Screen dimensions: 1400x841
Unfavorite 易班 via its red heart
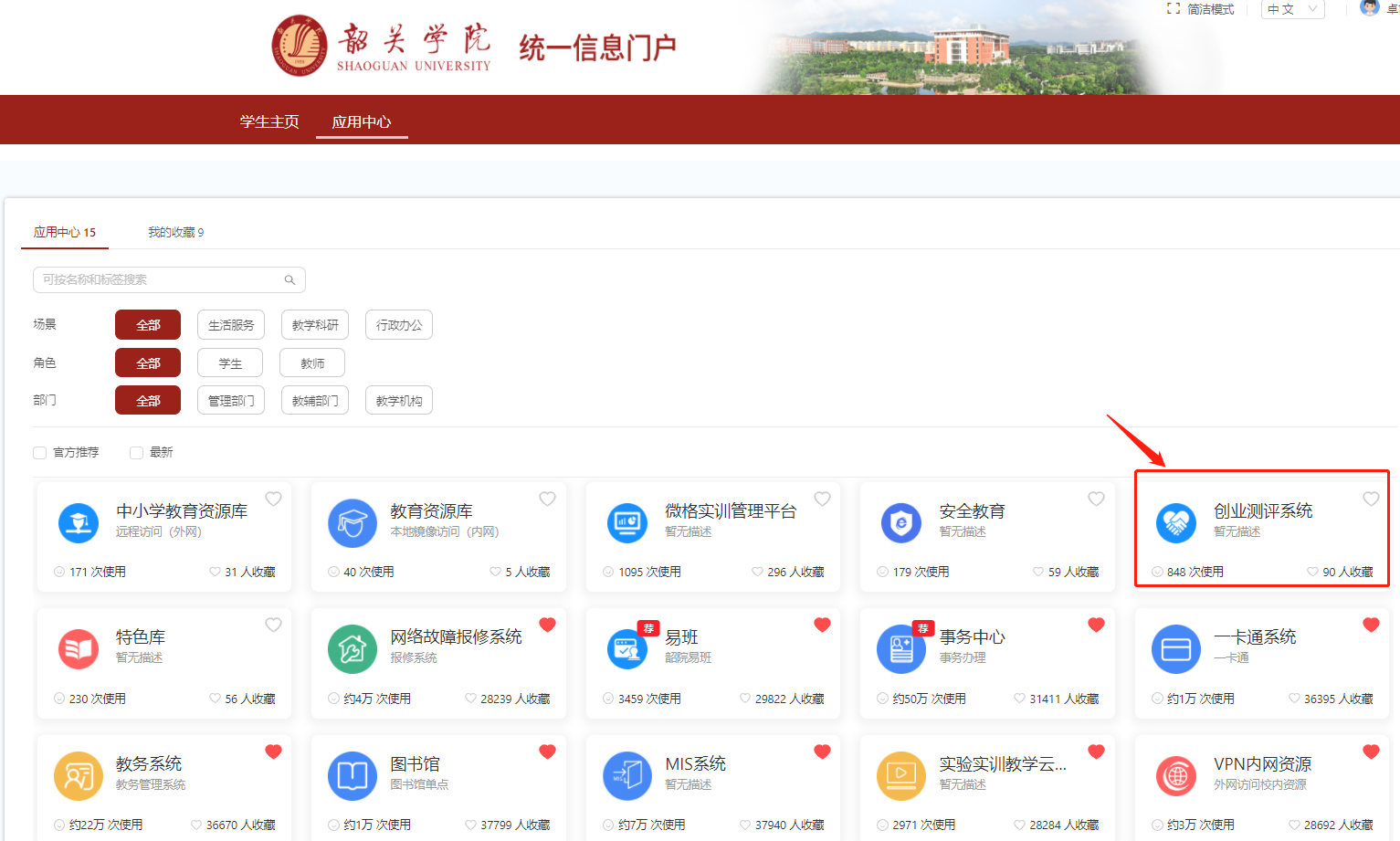click(x=822, y=625)
